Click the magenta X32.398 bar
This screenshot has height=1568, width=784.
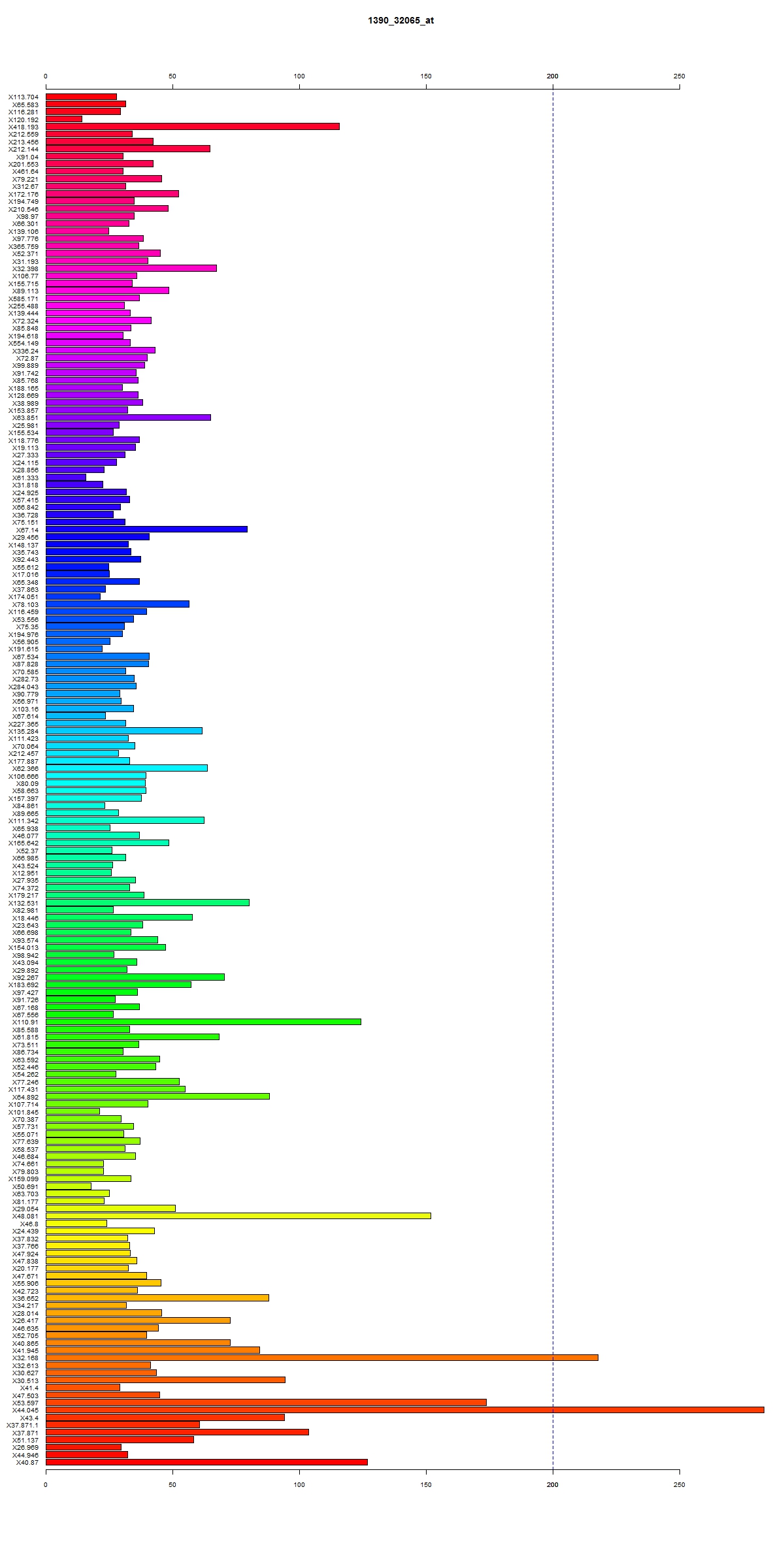[x=131, y=268]
